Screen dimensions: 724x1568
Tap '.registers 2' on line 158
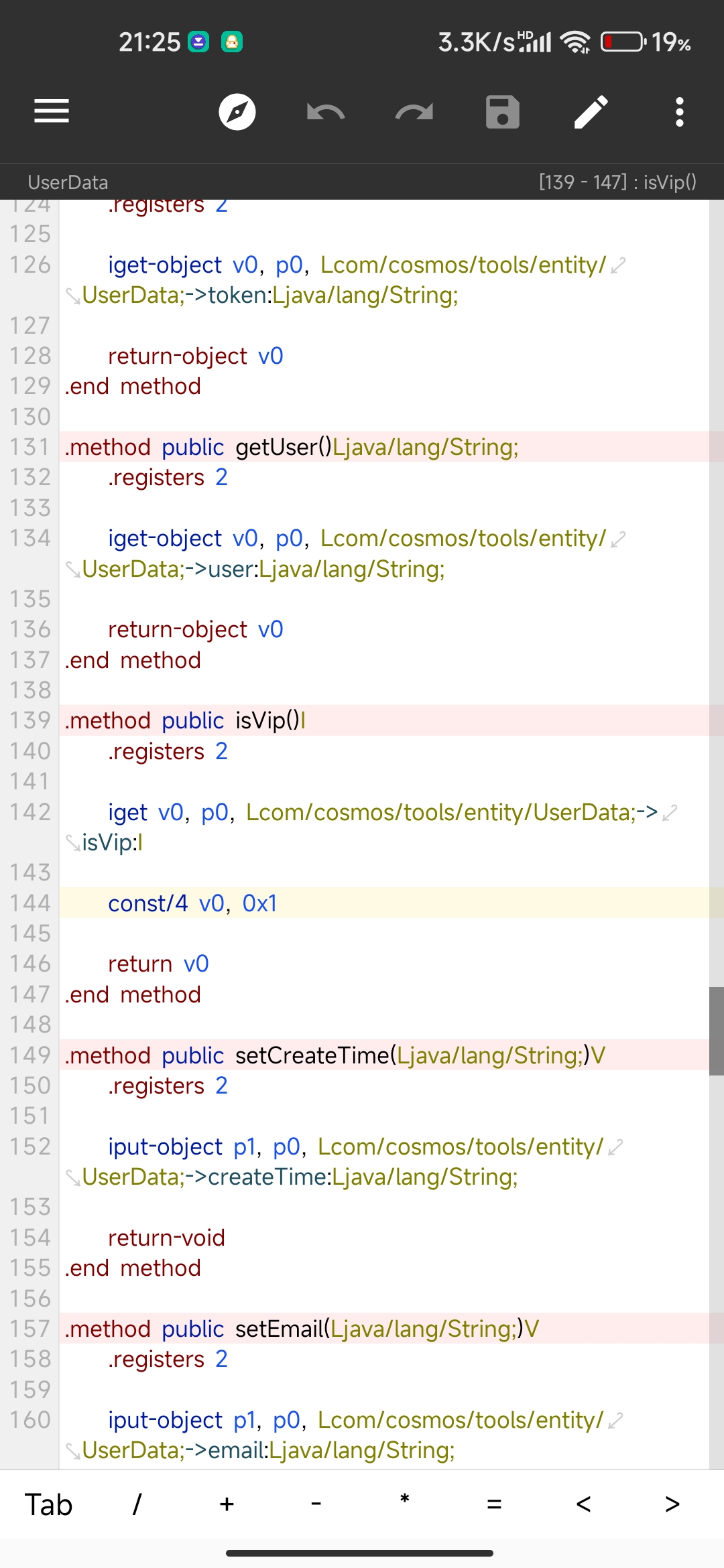click(x=168, y=1359)
